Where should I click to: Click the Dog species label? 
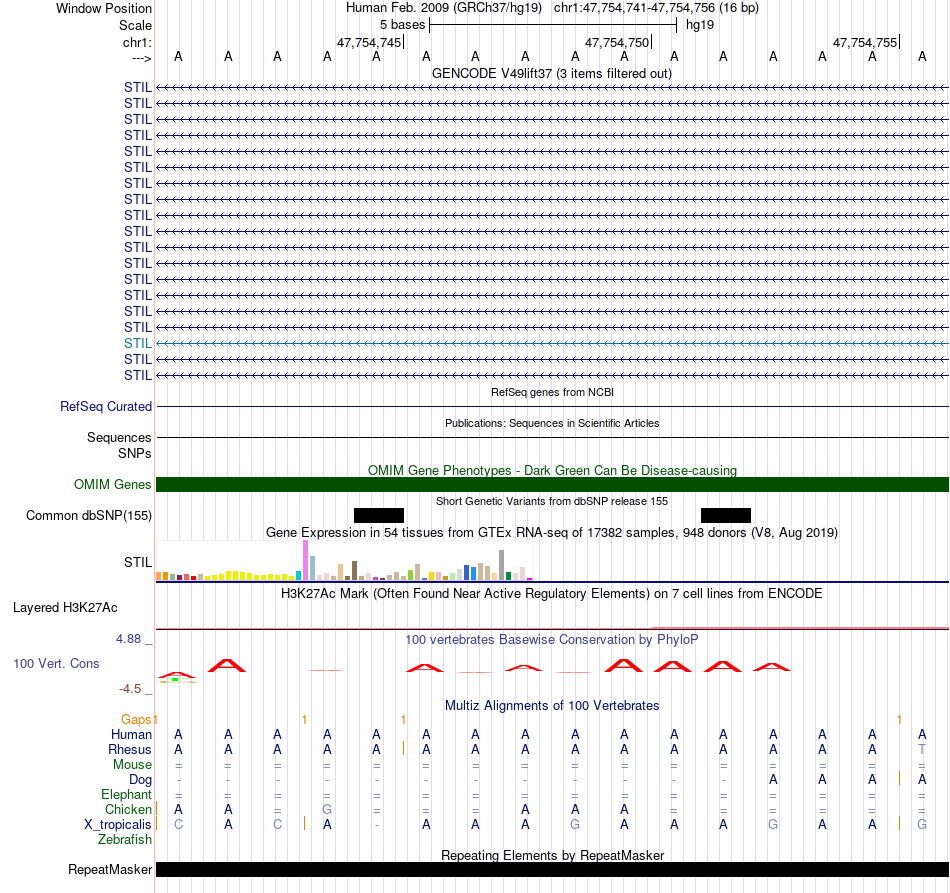click(x=140, y=780)
